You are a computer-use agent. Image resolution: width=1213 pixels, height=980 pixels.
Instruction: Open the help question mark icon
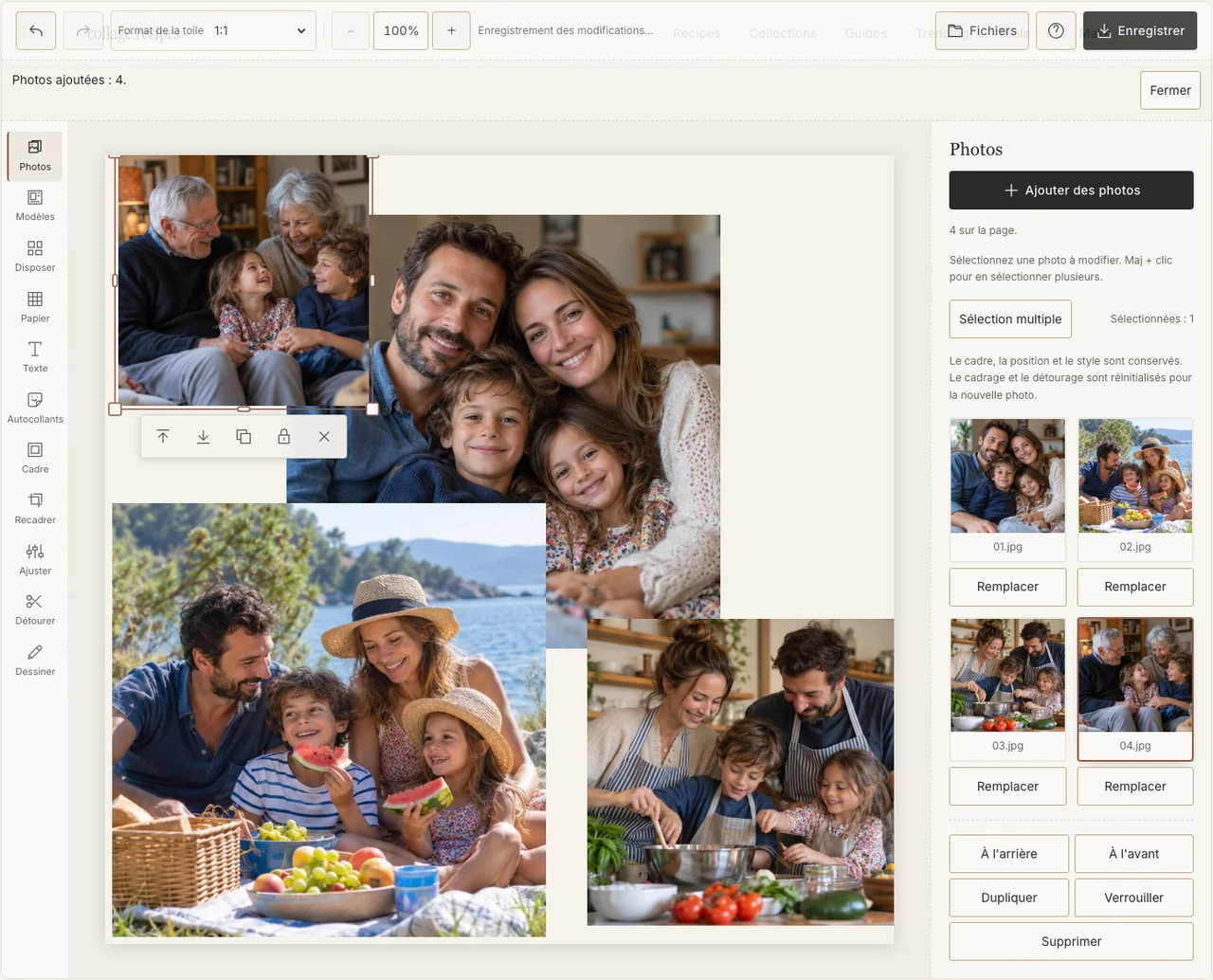tap(1056, 30)
